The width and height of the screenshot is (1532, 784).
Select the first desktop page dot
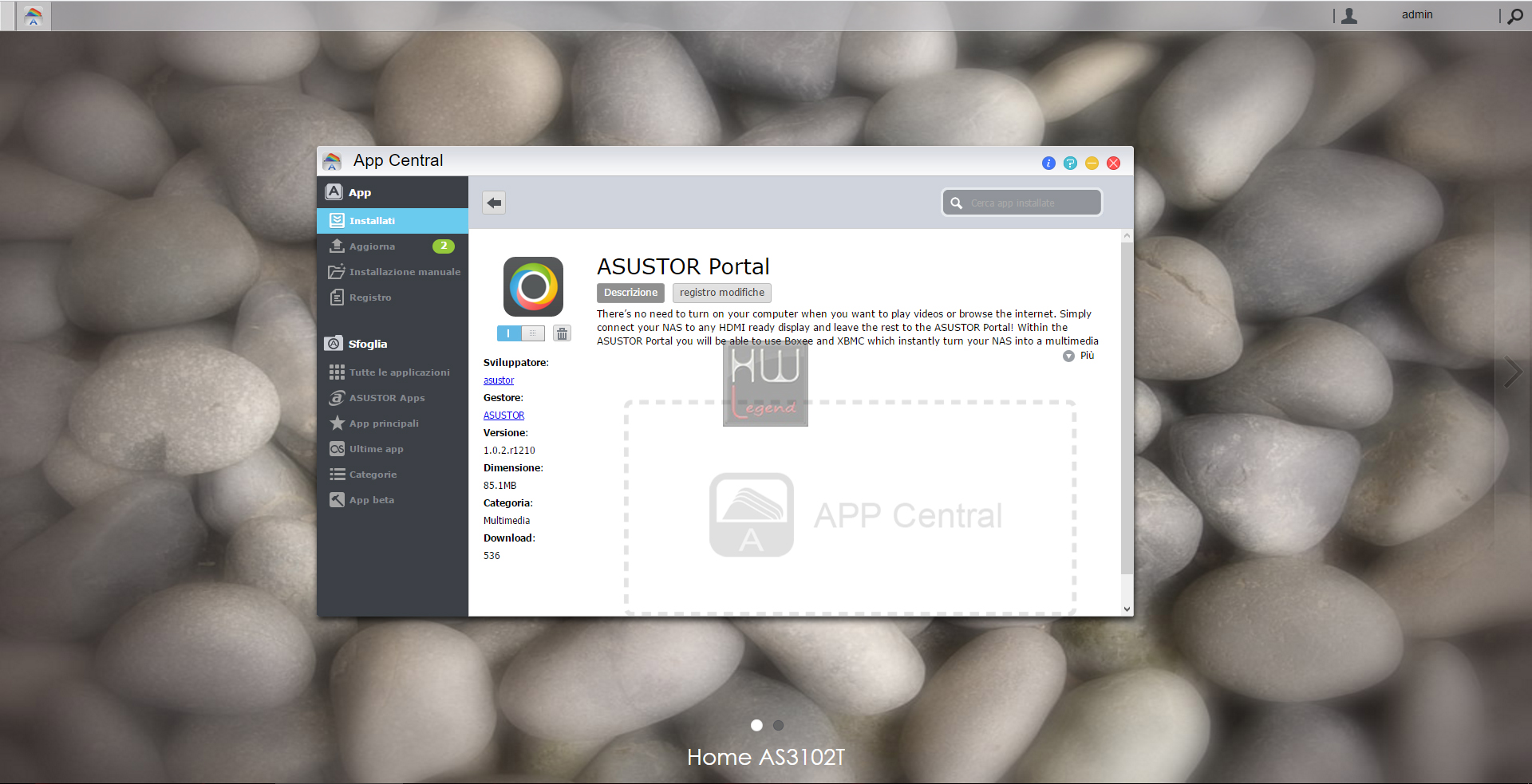pos(756,725)
